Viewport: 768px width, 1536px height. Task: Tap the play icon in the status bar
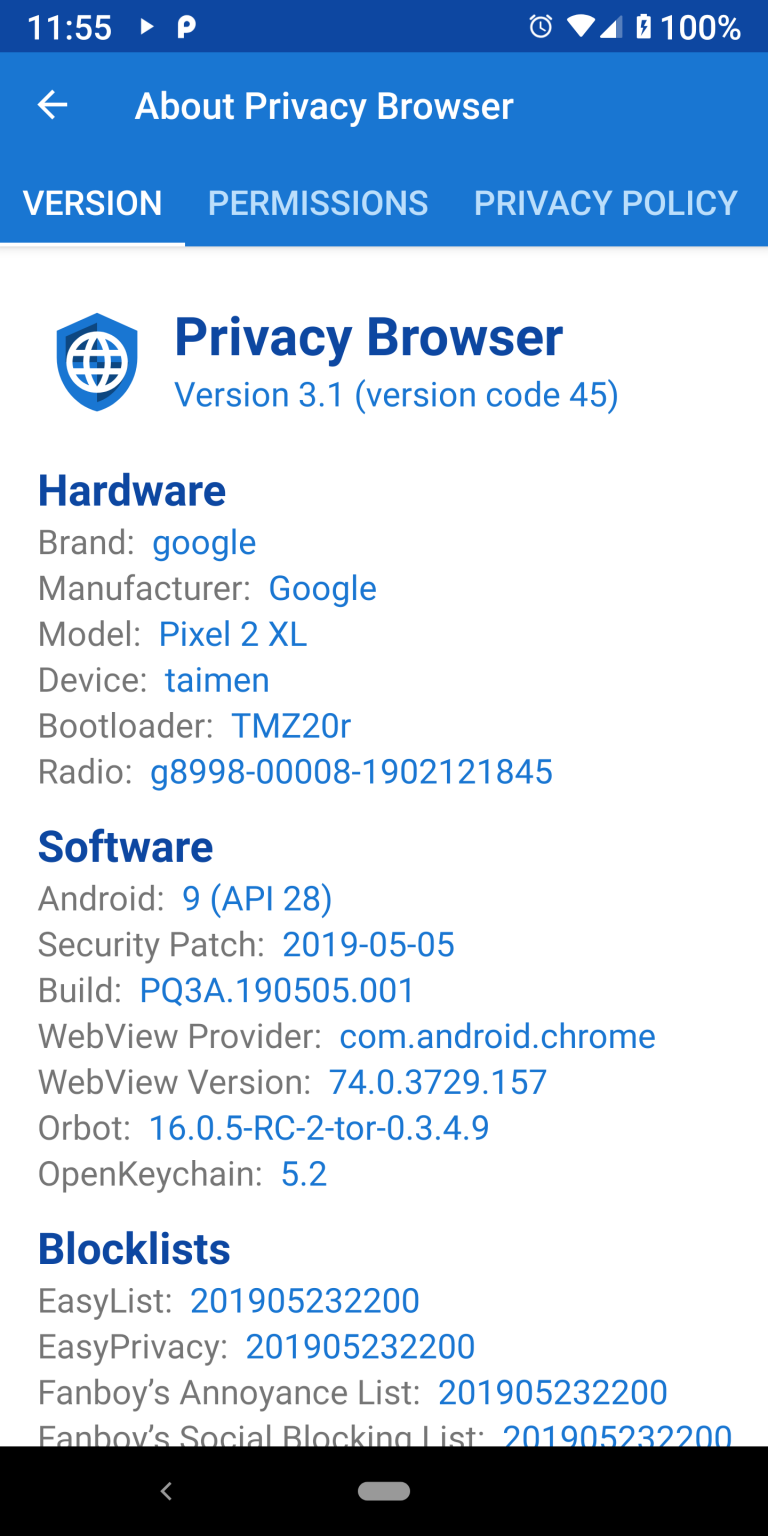(x=146, y=27)
